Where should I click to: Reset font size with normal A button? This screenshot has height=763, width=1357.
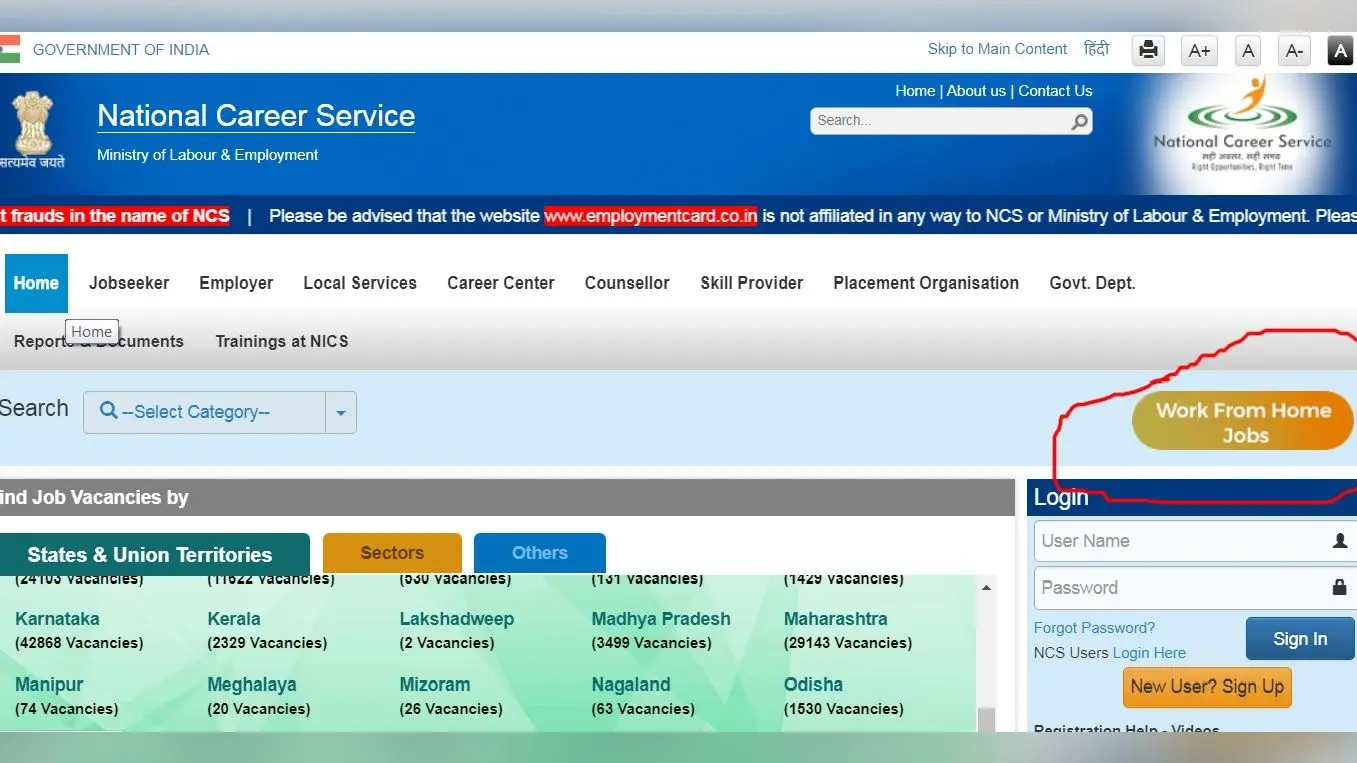pos(1247,50)
